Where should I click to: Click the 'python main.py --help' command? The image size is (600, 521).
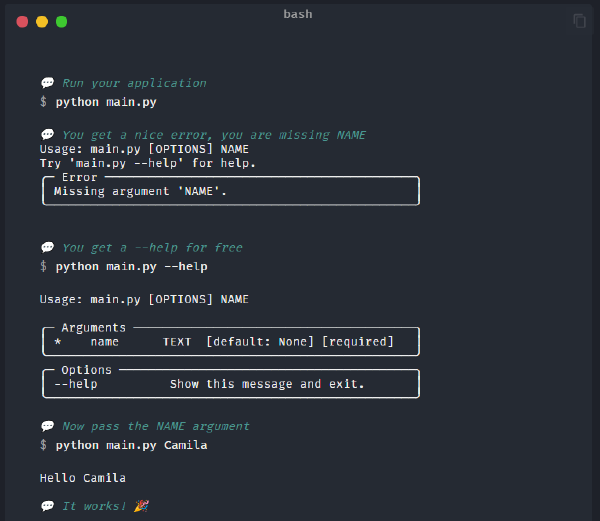(131, 267)
